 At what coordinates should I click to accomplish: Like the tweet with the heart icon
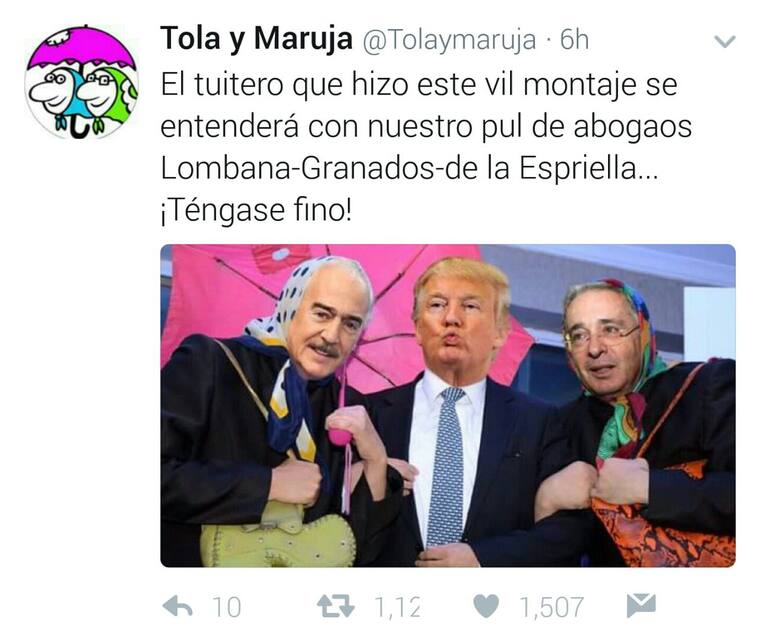tap(486, 606)
